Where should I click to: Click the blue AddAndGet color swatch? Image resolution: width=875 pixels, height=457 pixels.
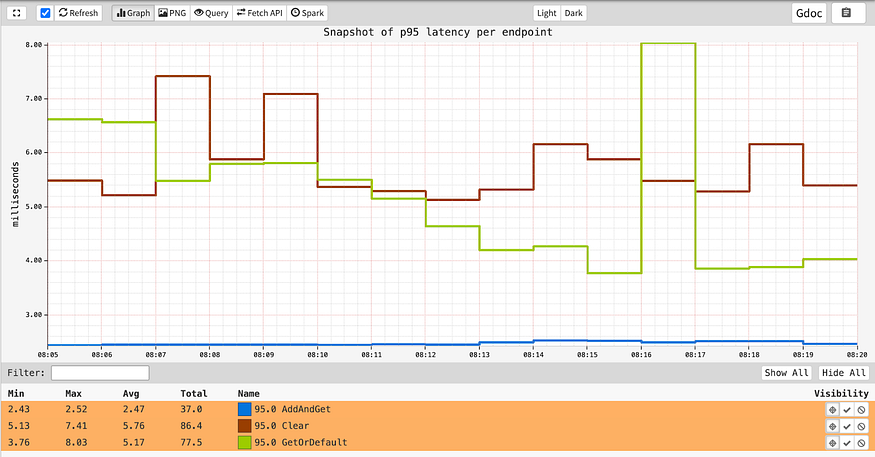[x=244, y=409]
